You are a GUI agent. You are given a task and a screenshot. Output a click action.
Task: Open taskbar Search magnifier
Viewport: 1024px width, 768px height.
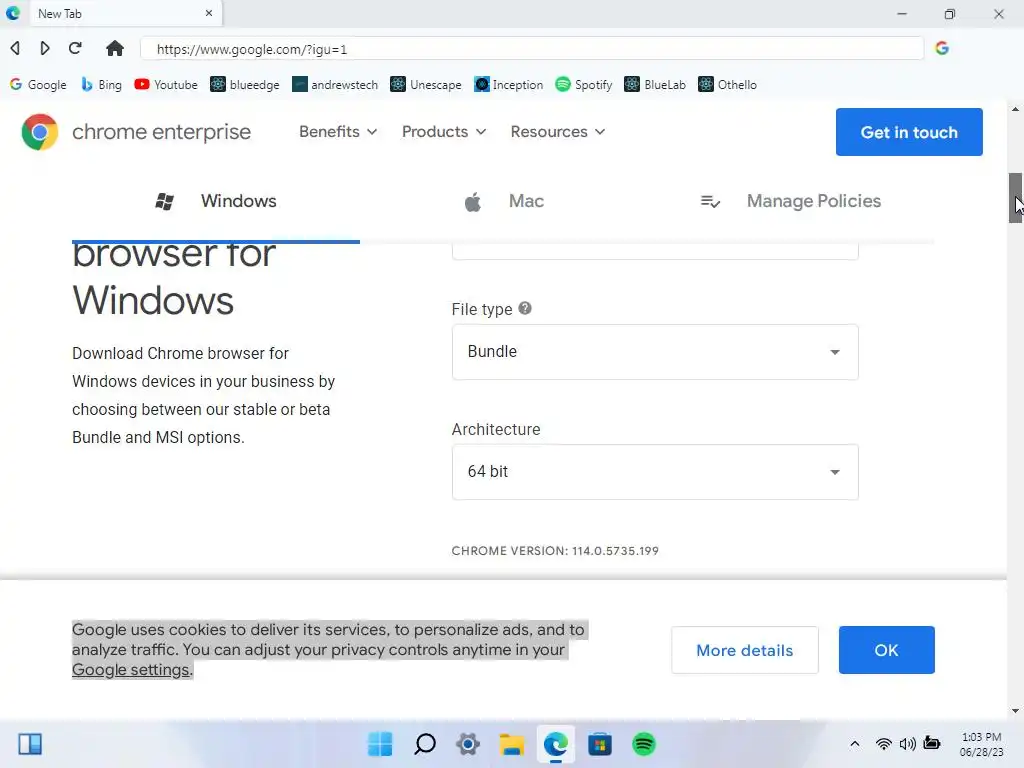click(x=424, y=744)
